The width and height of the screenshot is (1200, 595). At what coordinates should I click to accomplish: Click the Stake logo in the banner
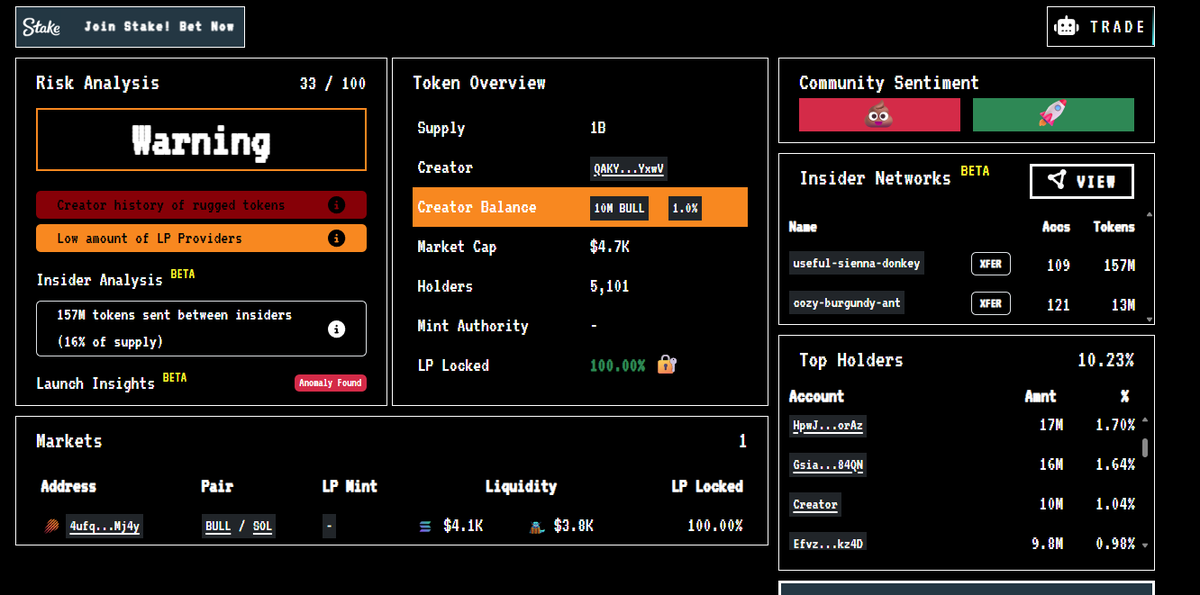[41, 27]
